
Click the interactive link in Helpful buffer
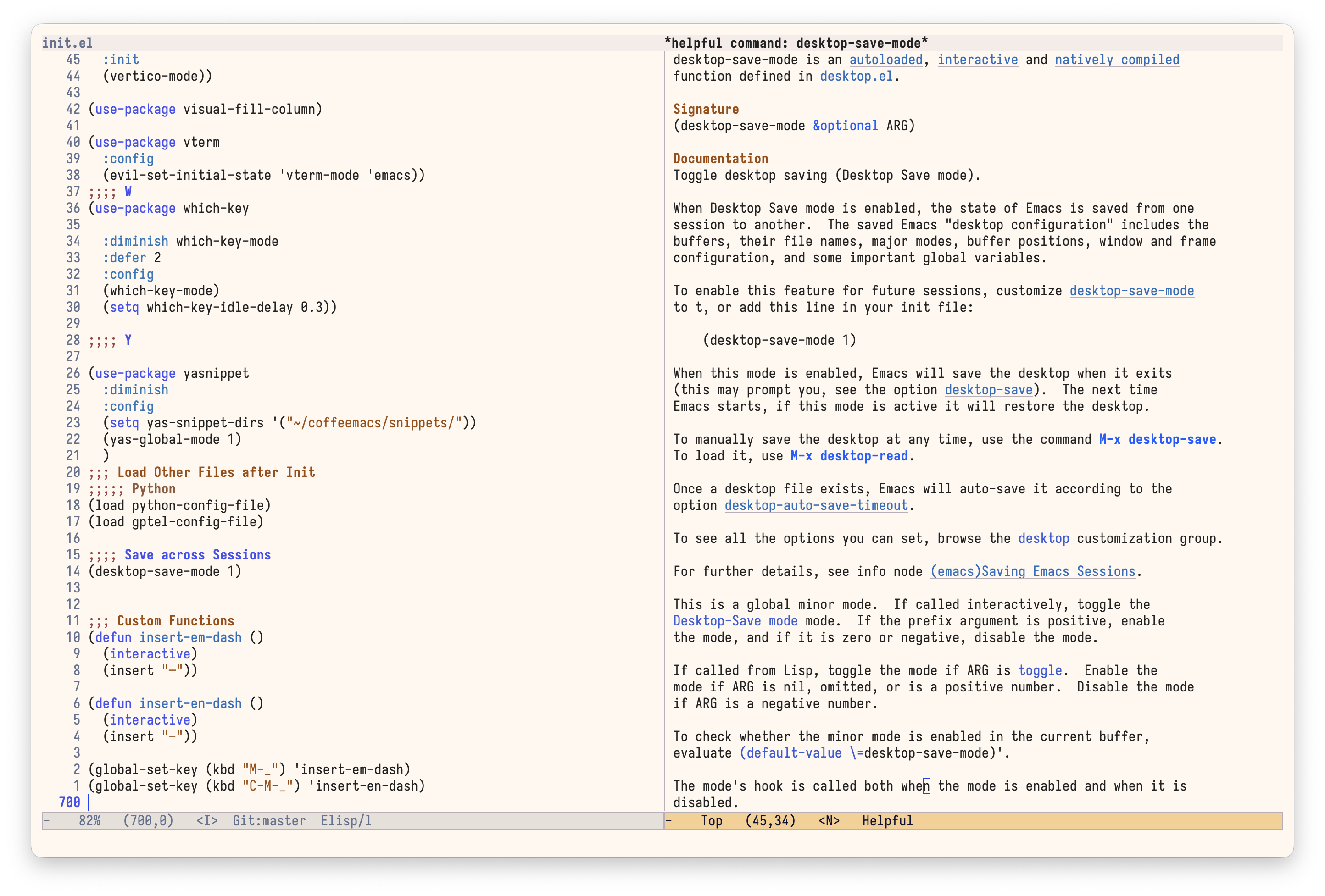[x=978, y=59]
